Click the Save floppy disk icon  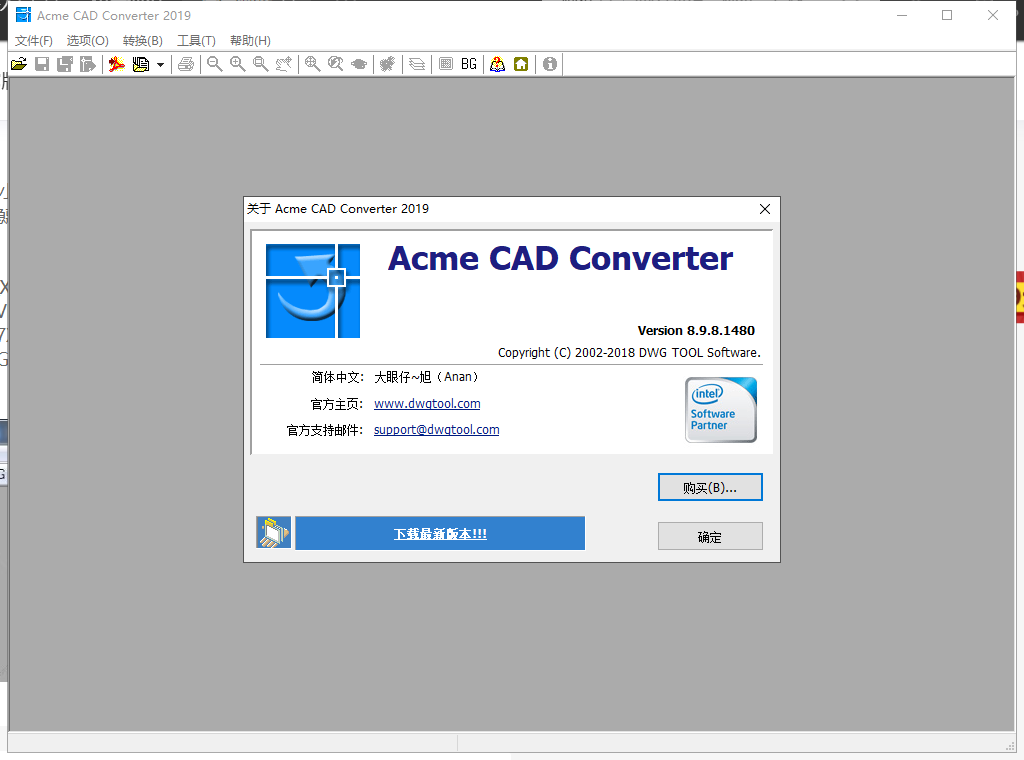[42, 64]
